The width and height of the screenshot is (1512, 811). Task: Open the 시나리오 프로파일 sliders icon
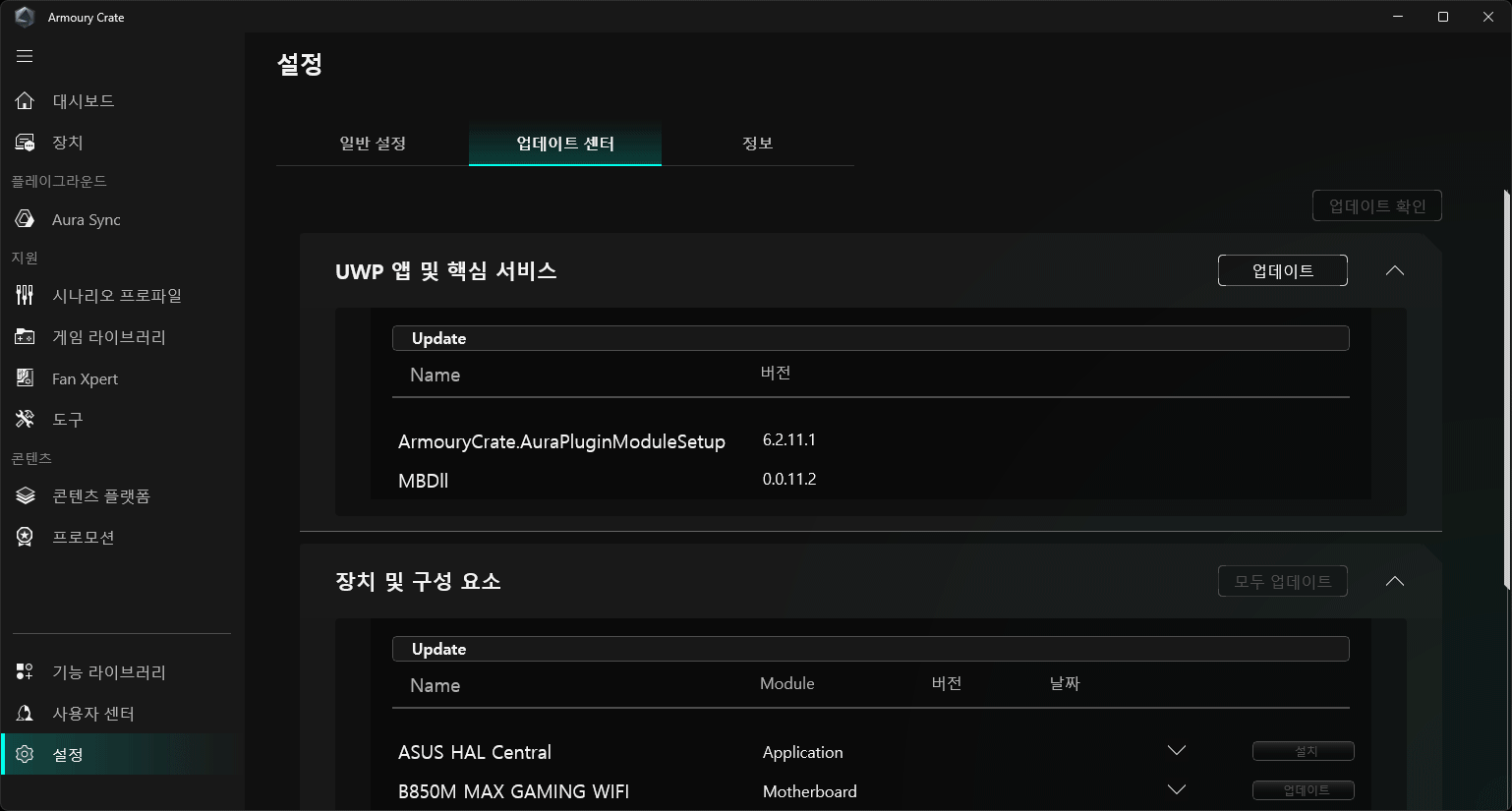click(x=25, y=295)
